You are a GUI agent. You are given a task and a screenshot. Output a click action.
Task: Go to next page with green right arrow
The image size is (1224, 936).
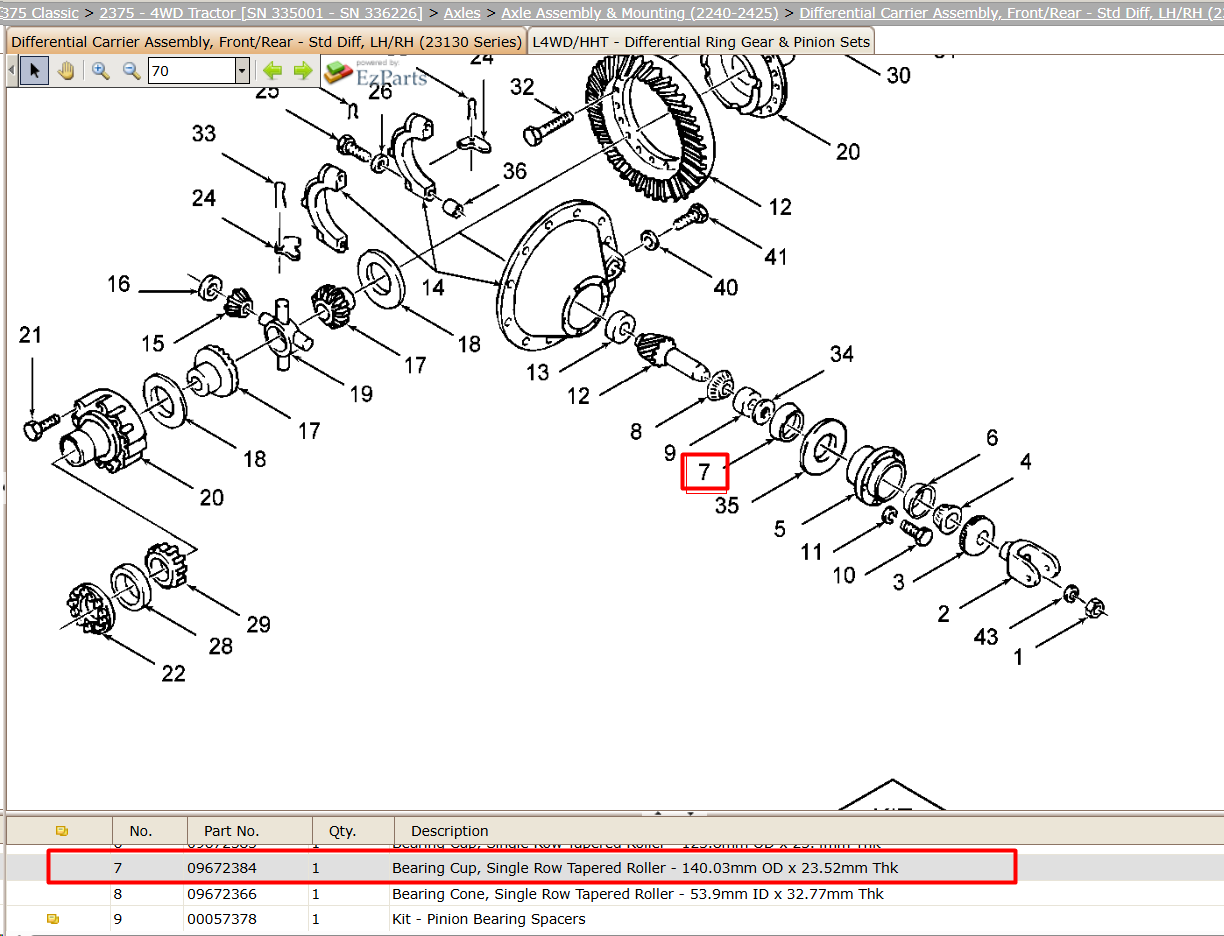pos(302,71)
